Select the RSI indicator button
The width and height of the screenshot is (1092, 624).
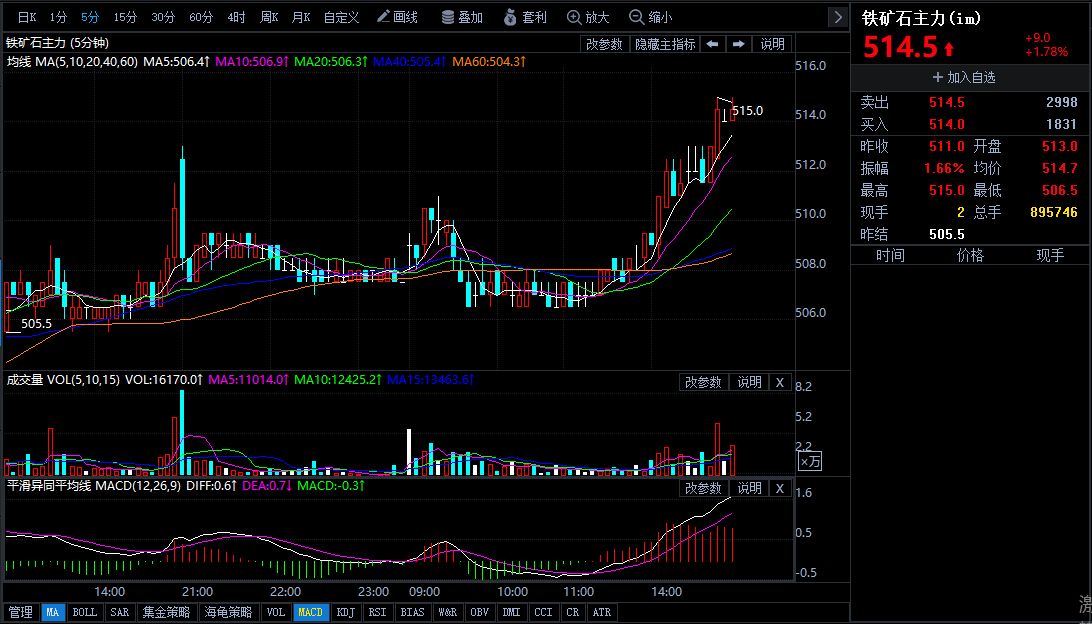tap(378, 612)
